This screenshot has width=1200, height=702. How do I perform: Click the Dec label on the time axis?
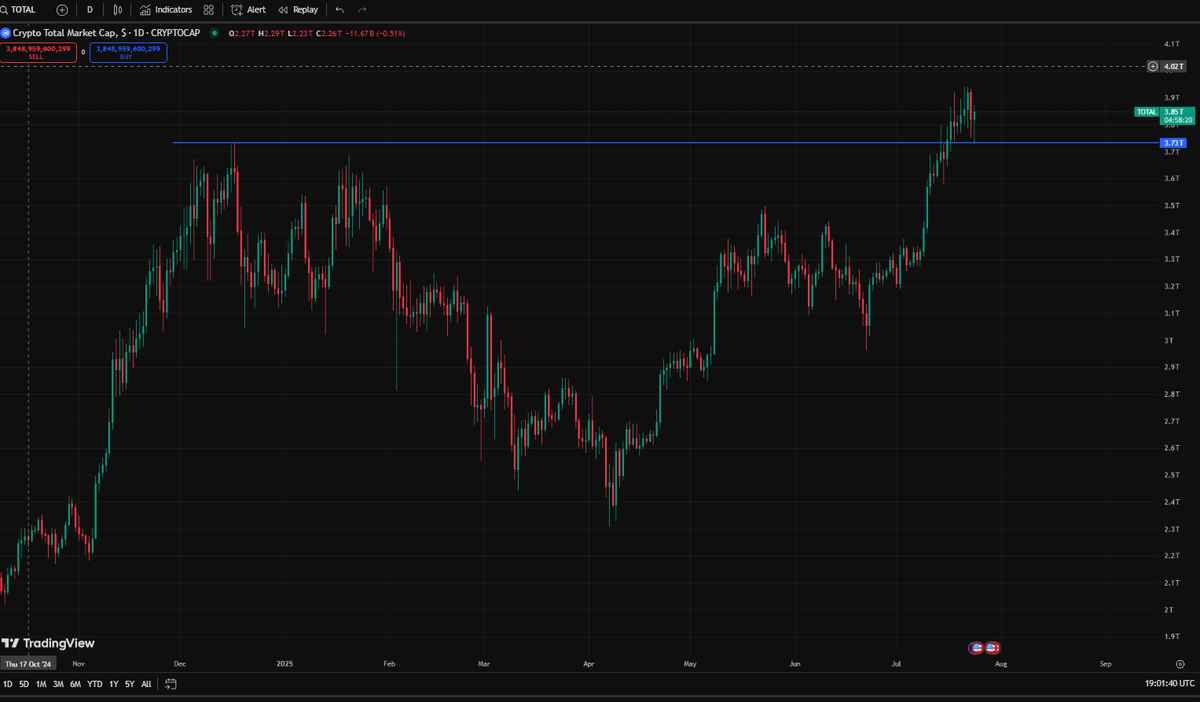[x=180, y=663]
